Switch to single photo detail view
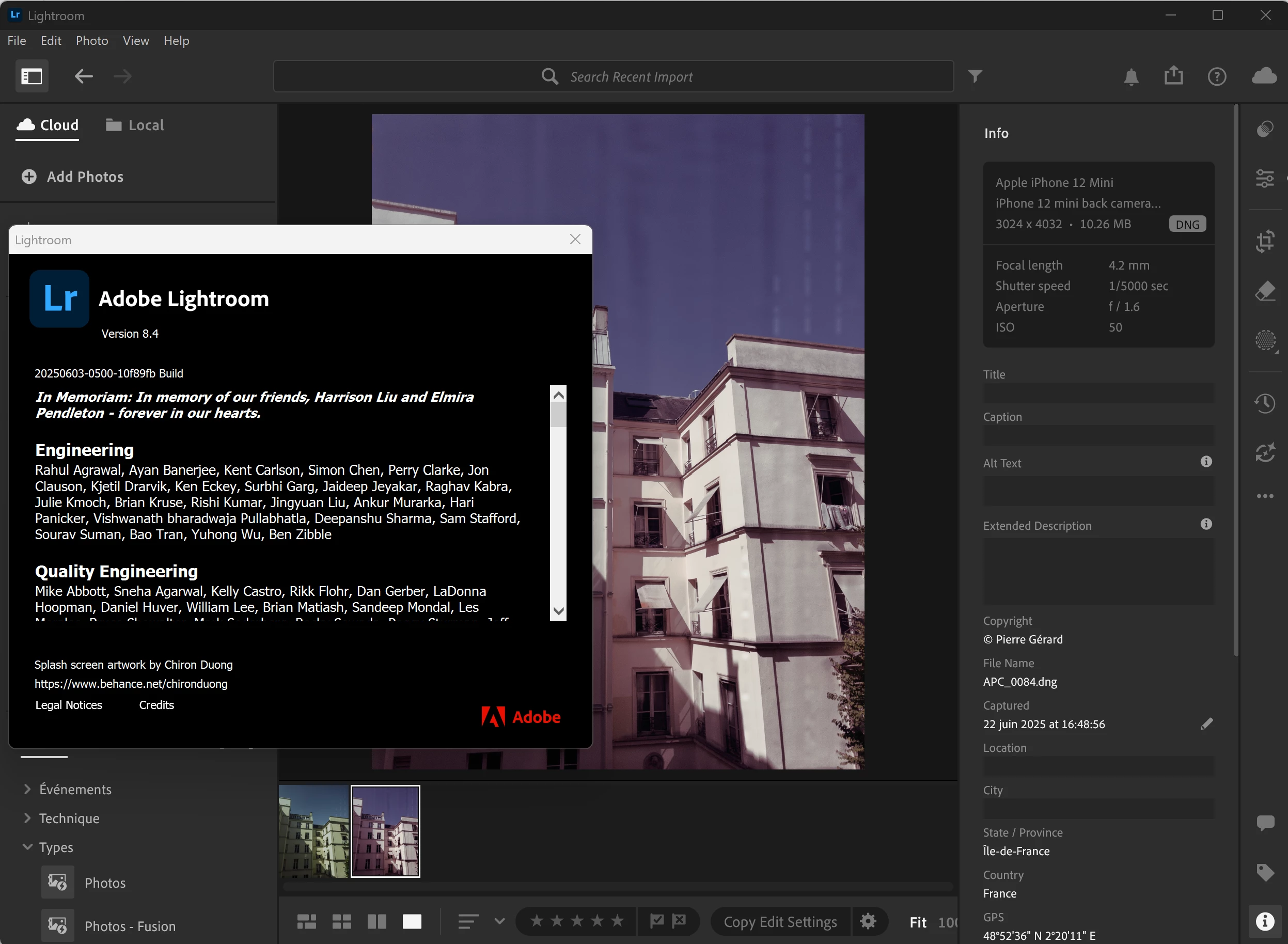The width and height of the screenshot is (1288, 944). [412, 921]
